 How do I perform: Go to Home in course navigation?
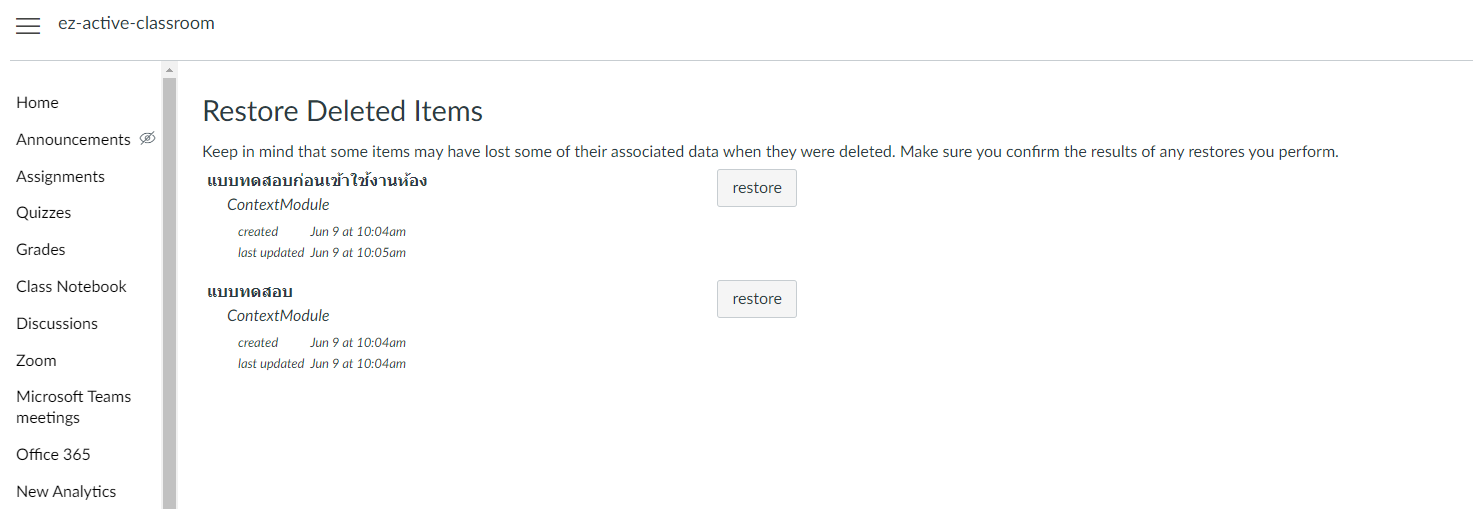coord(37,103)
